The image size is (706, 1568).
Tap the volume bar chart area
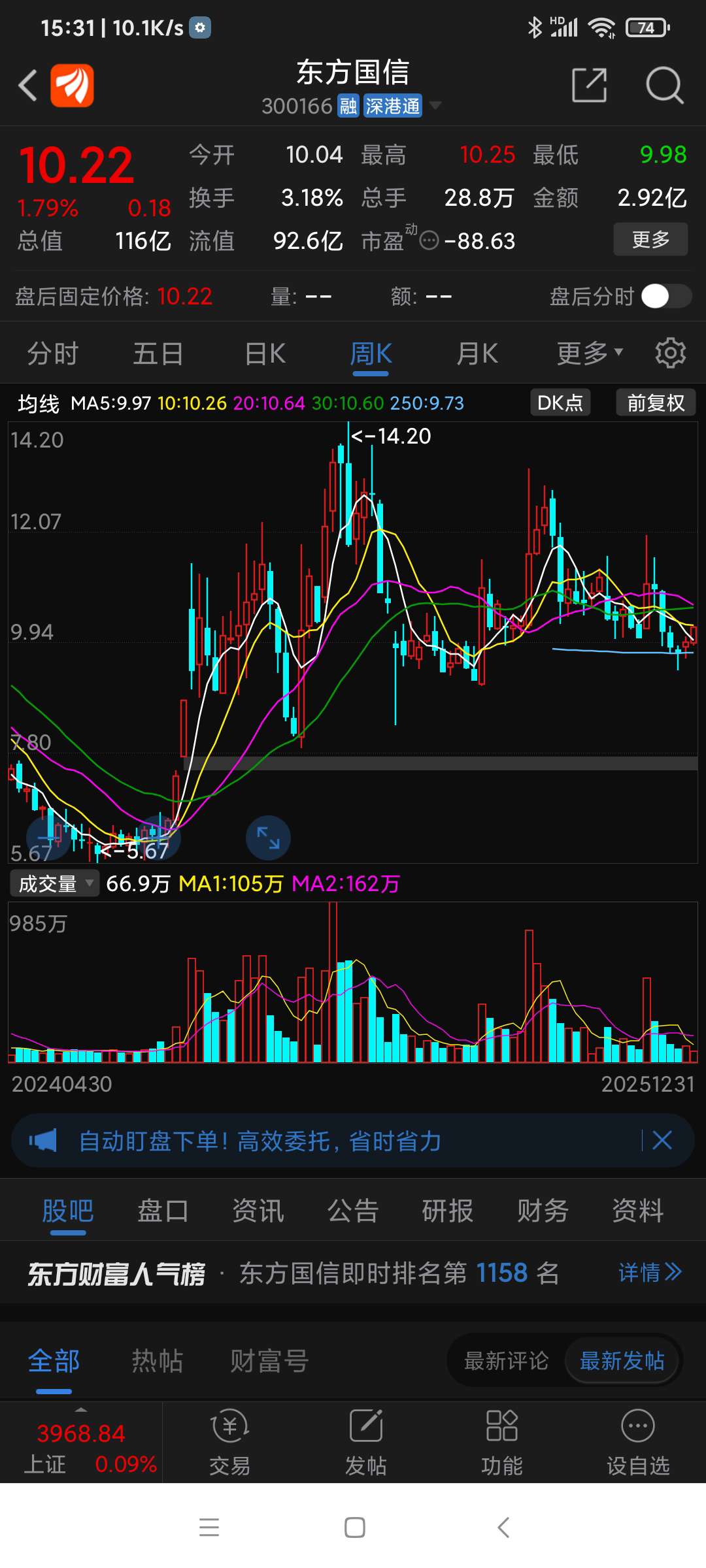click(x=353, y=983)
